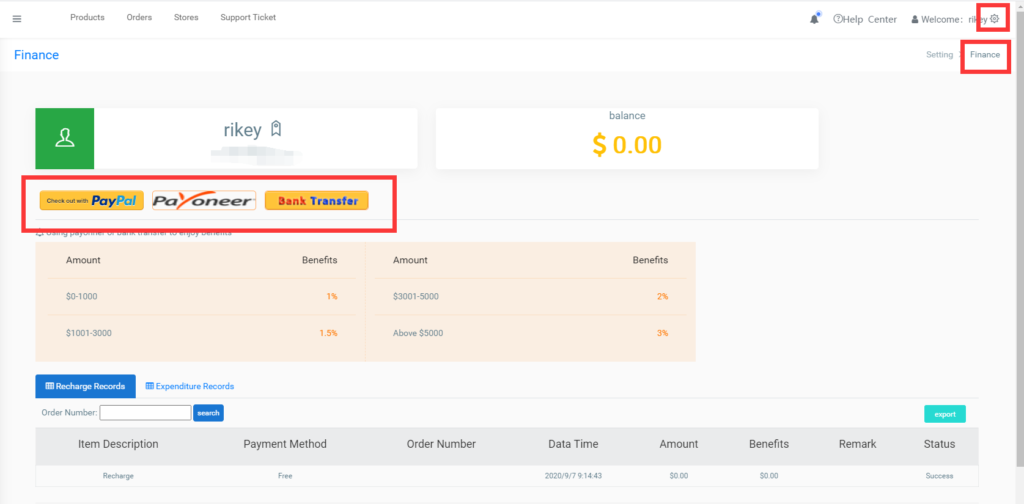This screenshot has width=1024, height=504.
Task: Click the Item Description column header
Action: (118, 444)
